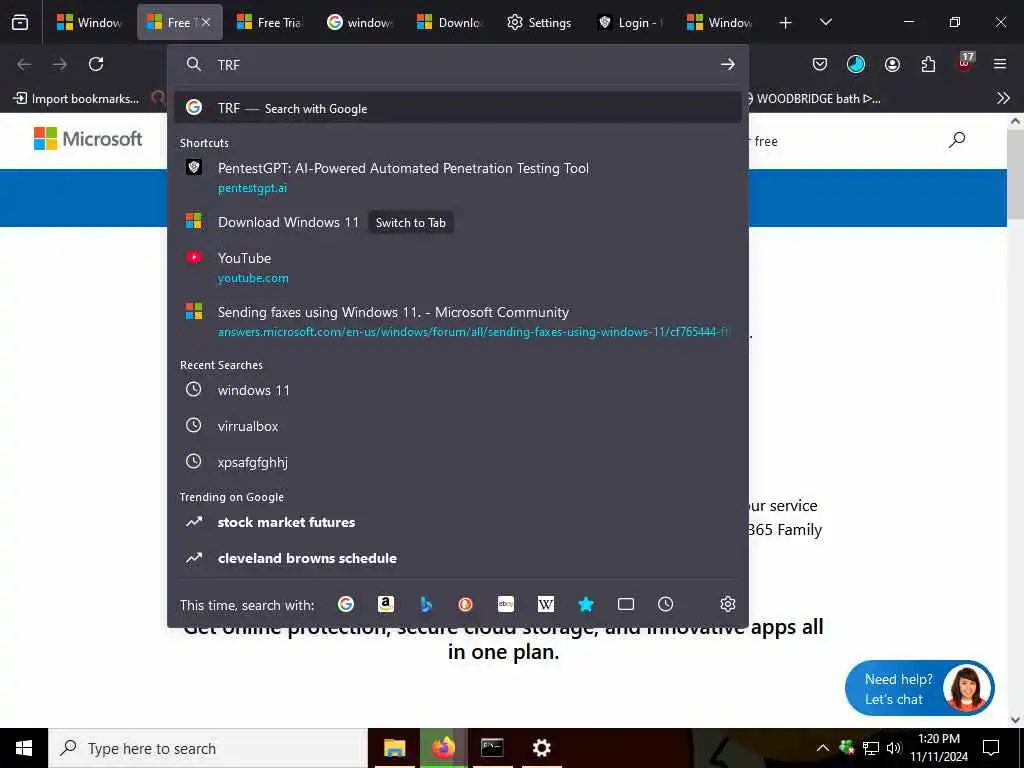Show more bookmarks with double chevron
This screenshot has width=1024, height=768.
coord(1003,99)
